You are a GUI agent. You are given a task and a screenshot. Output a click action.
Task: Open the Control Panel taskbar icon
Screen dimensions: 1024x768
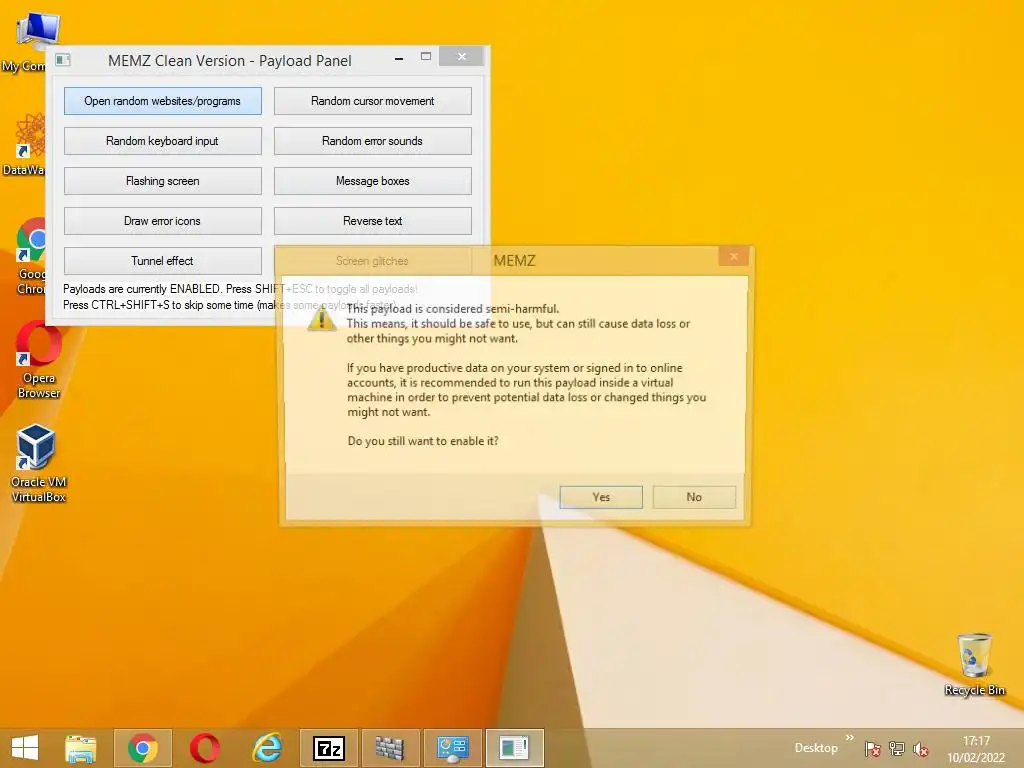pyautogui.click(x=453, y=748)
